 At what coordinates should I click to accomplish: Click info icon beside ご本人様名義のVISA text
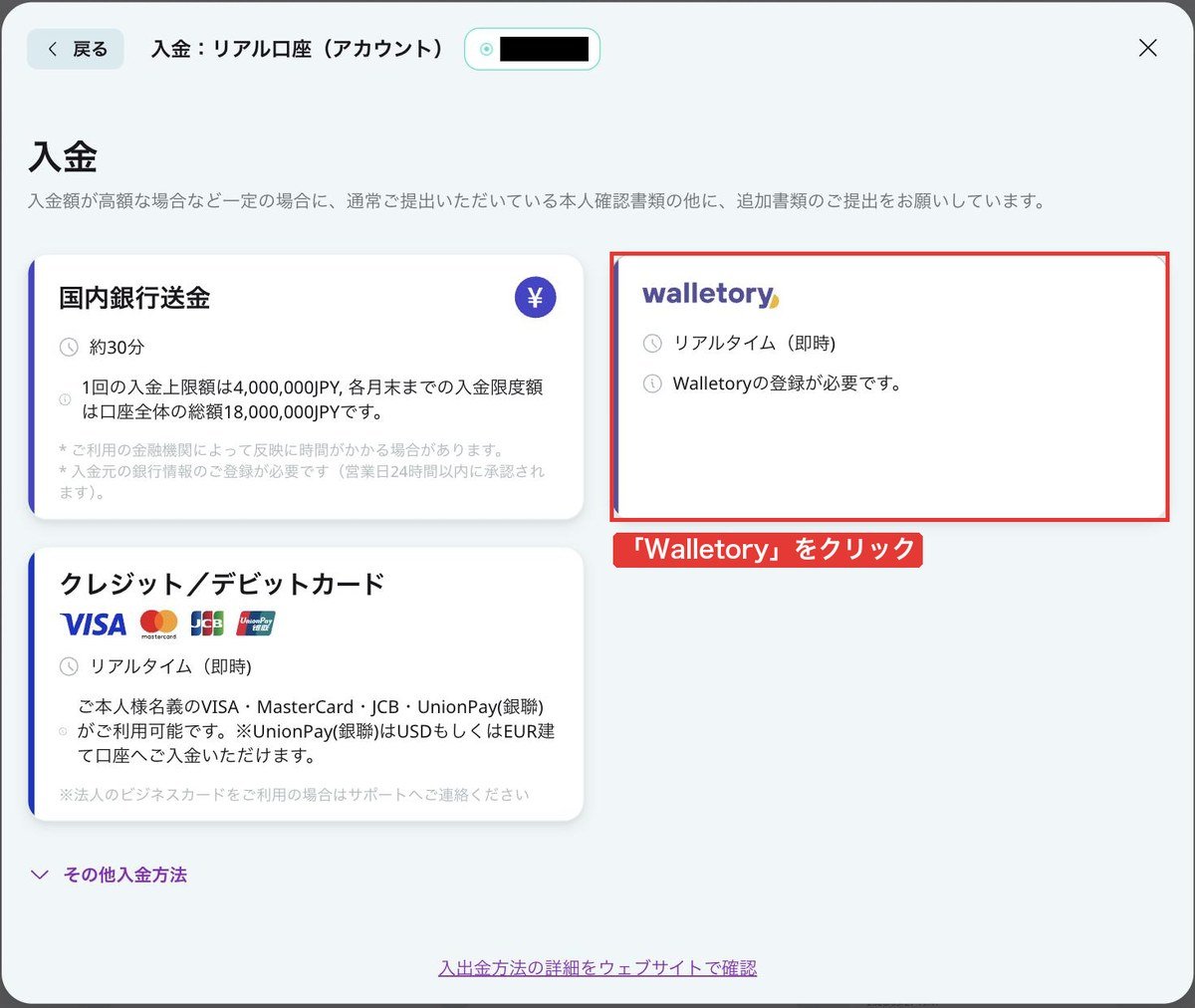pos(64,731)
